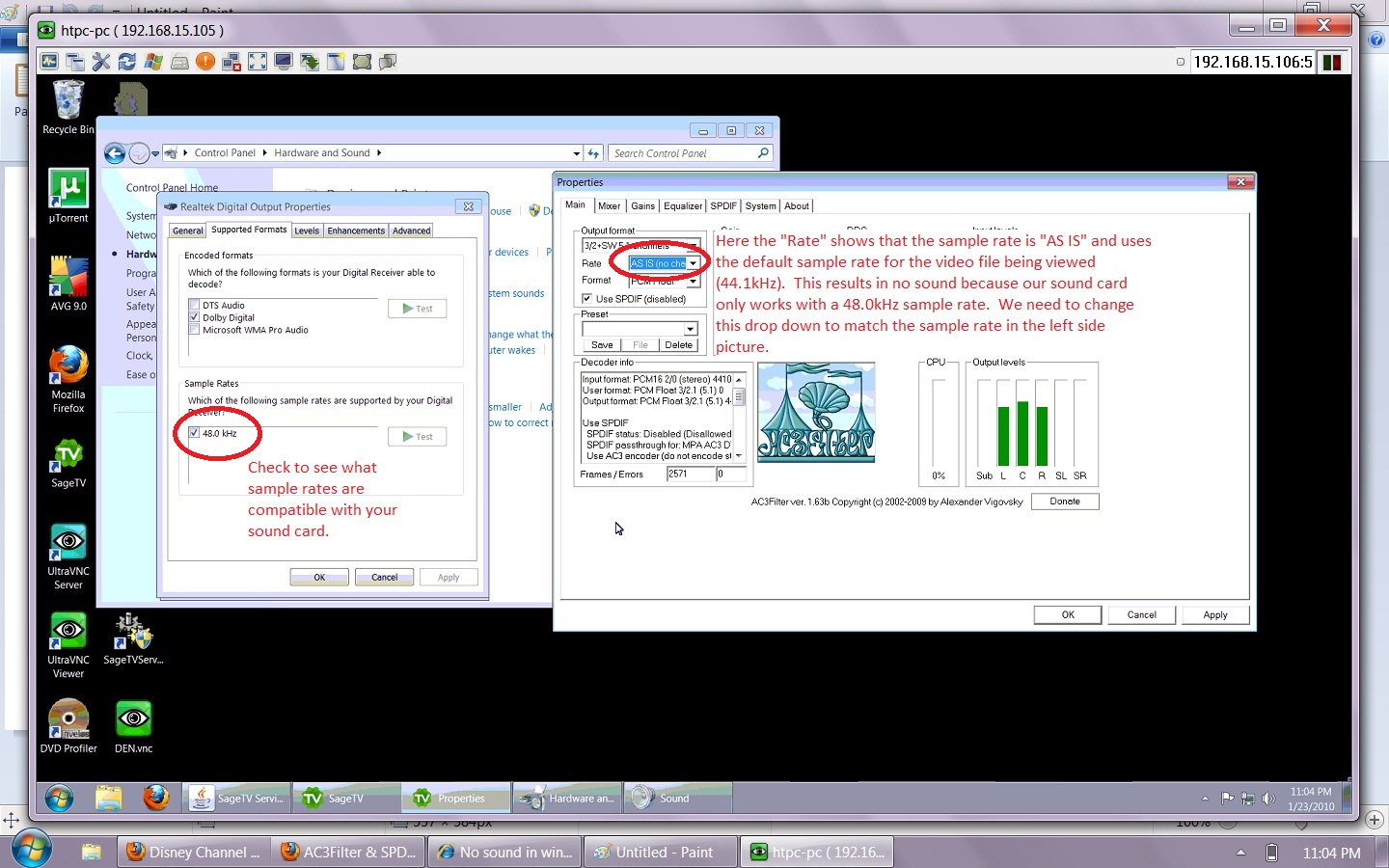Screen dimensions: 1389x868
Task: Switch to the Enhancements tab
Action: click(355, 231)
